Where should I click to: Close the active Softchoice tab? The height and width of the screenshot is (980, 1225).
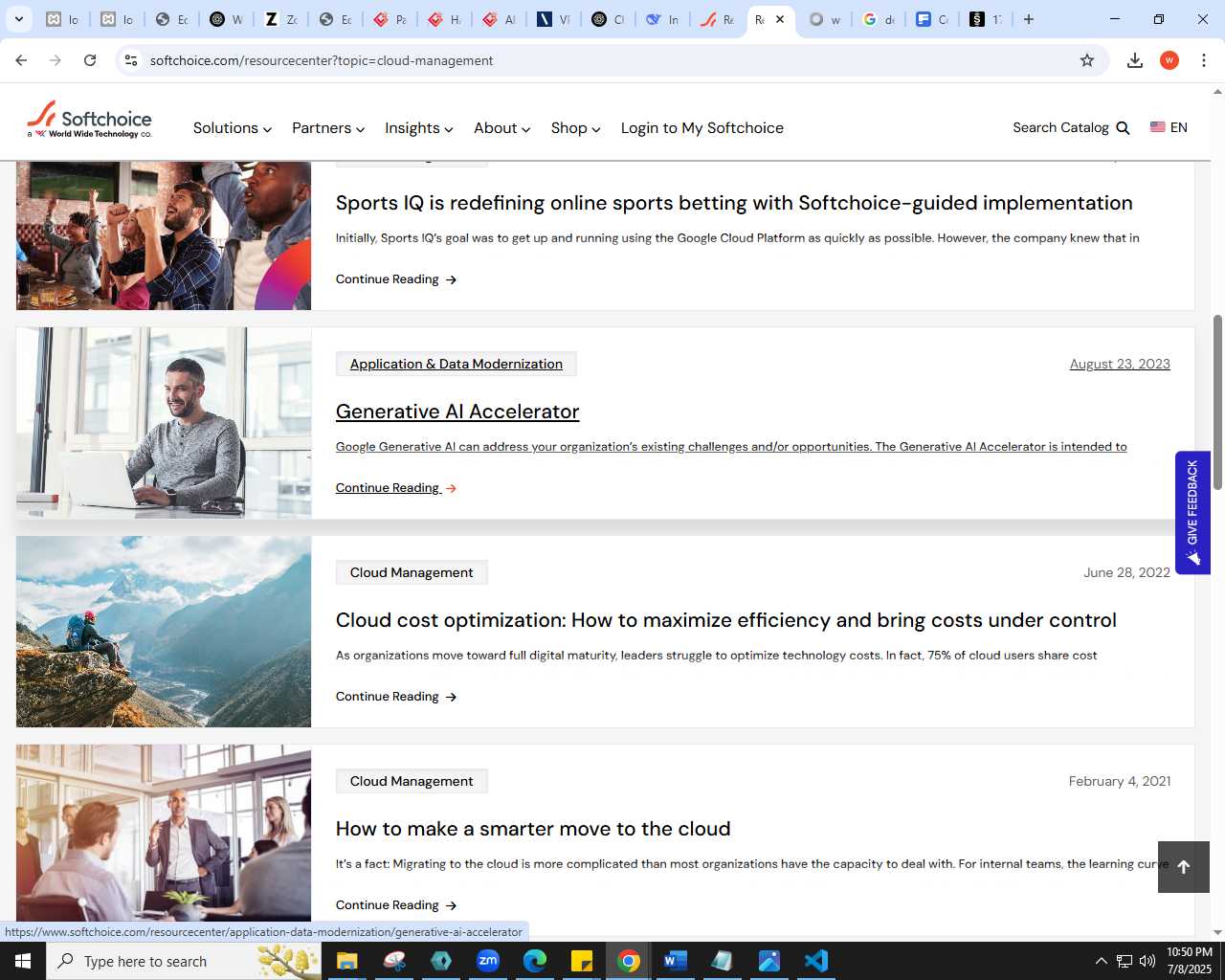click(x=780, y=19)
